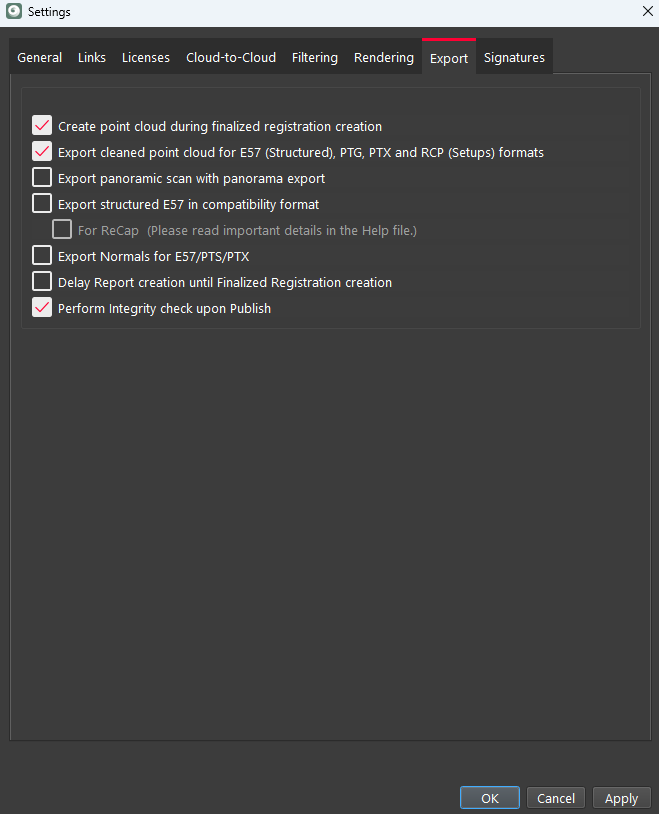
Task: Close the Settings dialog window
Action: (646, 12)
